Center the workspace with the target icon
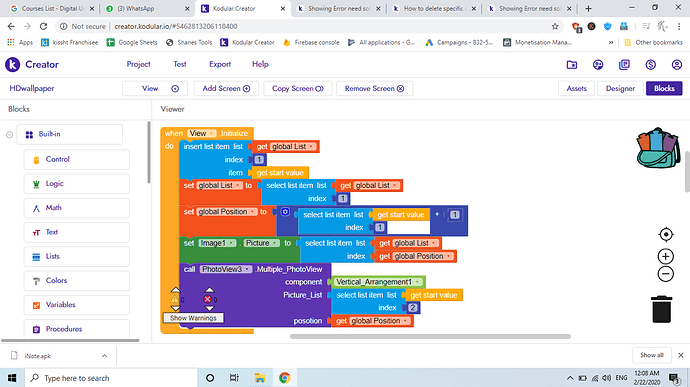Screen dimensions: 690x387 pos(666,235)
